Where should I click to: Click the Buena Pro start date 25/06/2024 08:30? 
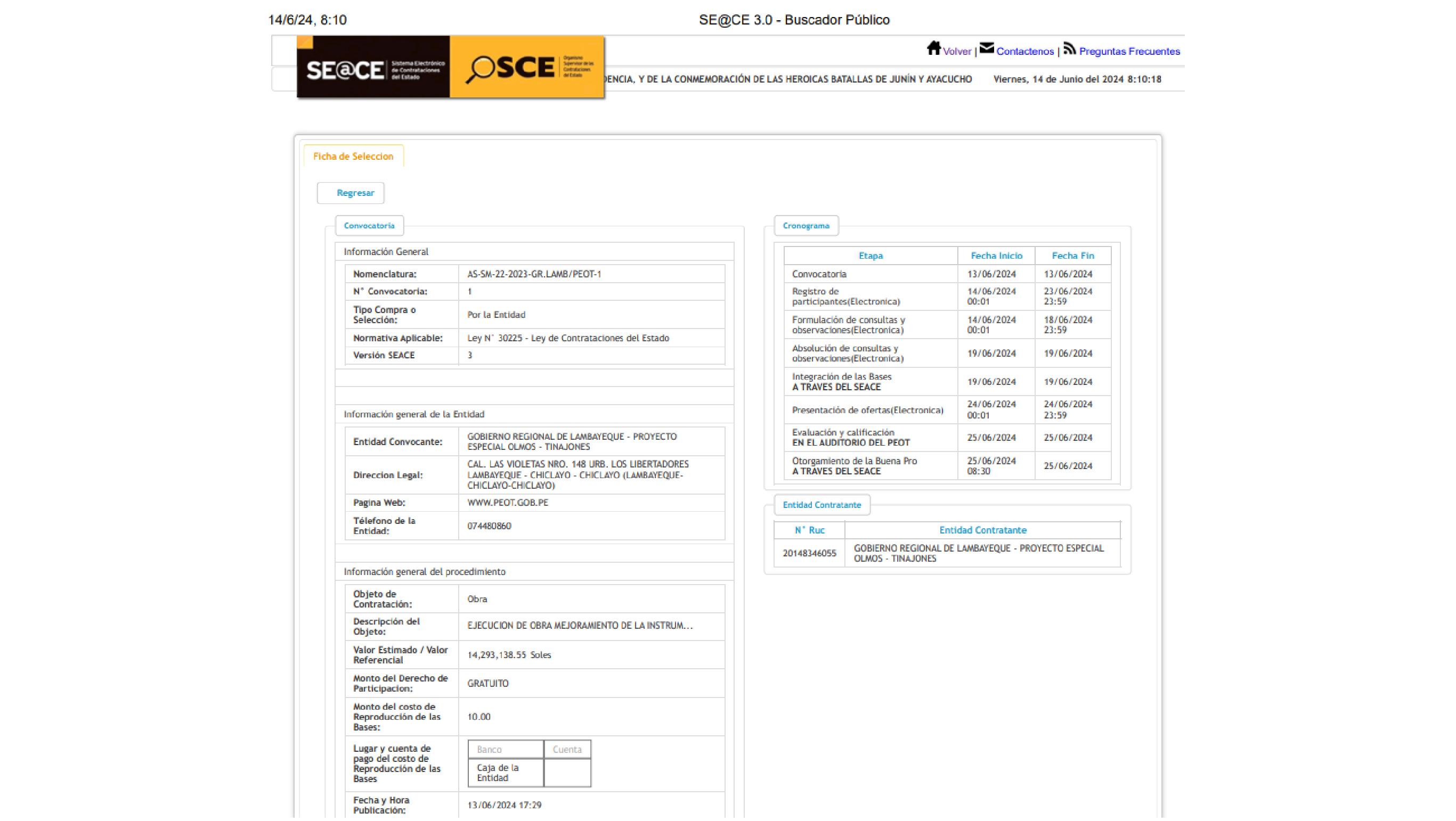991,467
